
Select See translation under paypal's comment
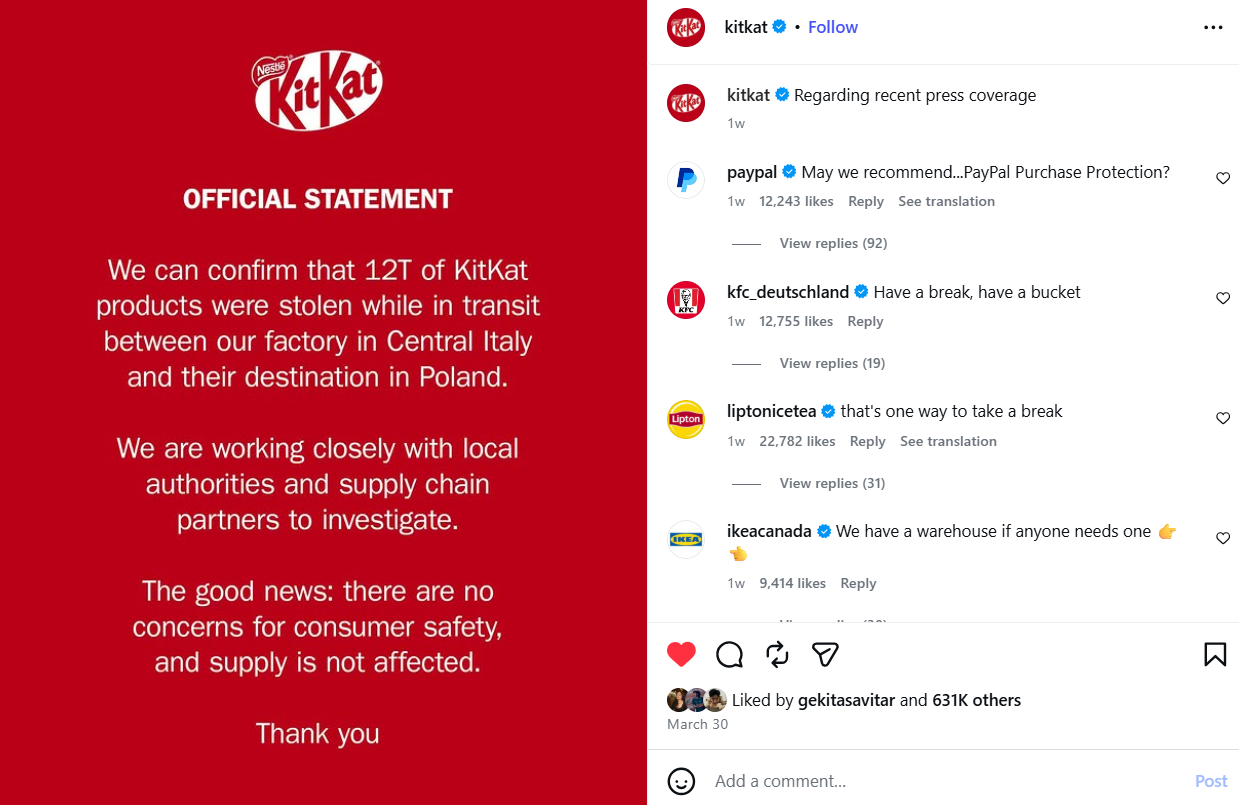946,201
